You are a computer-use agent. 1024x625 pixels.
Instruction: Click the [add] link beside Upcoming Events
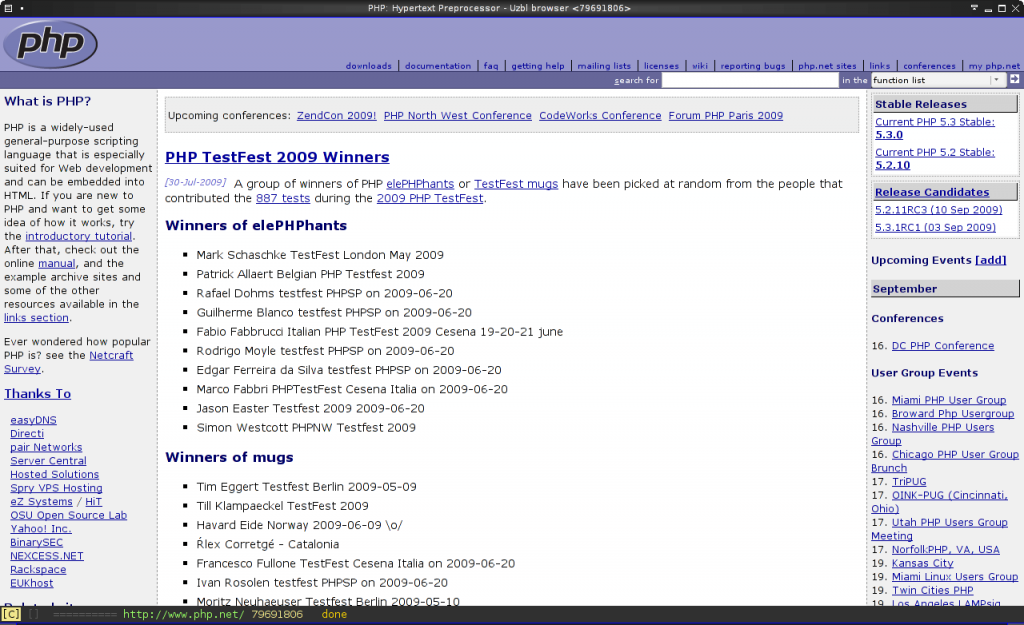pyautogui.click(x=990, y=260)
